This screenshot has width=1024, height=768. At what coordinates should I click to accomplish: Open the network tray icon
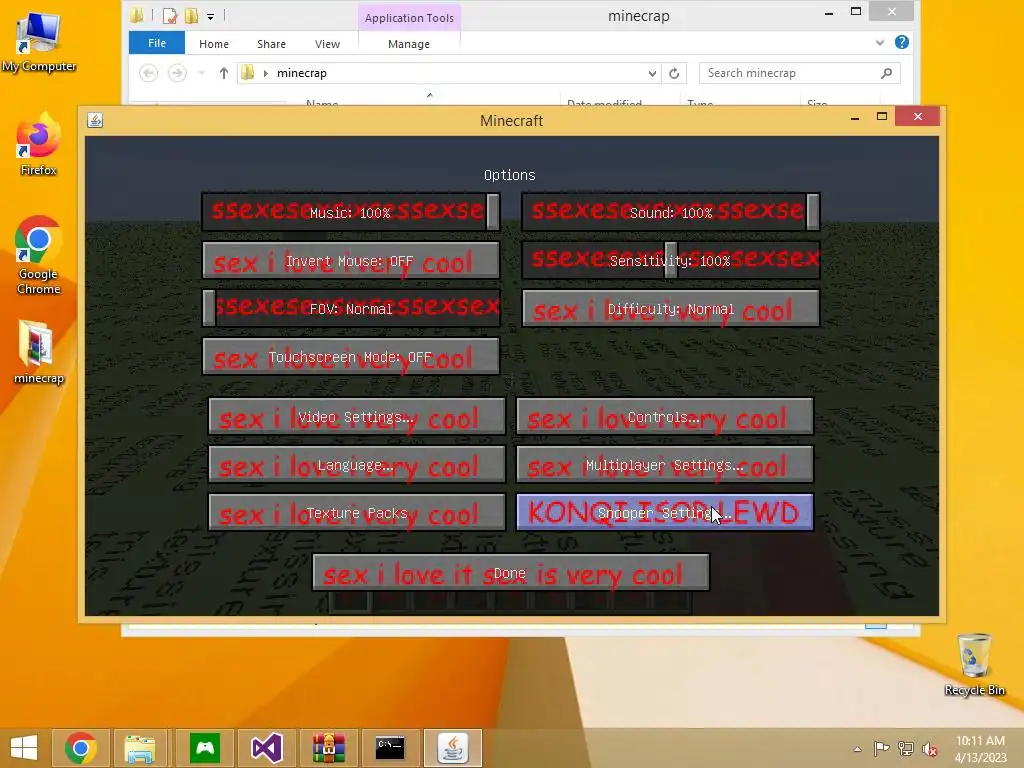[x=906, y=748]
